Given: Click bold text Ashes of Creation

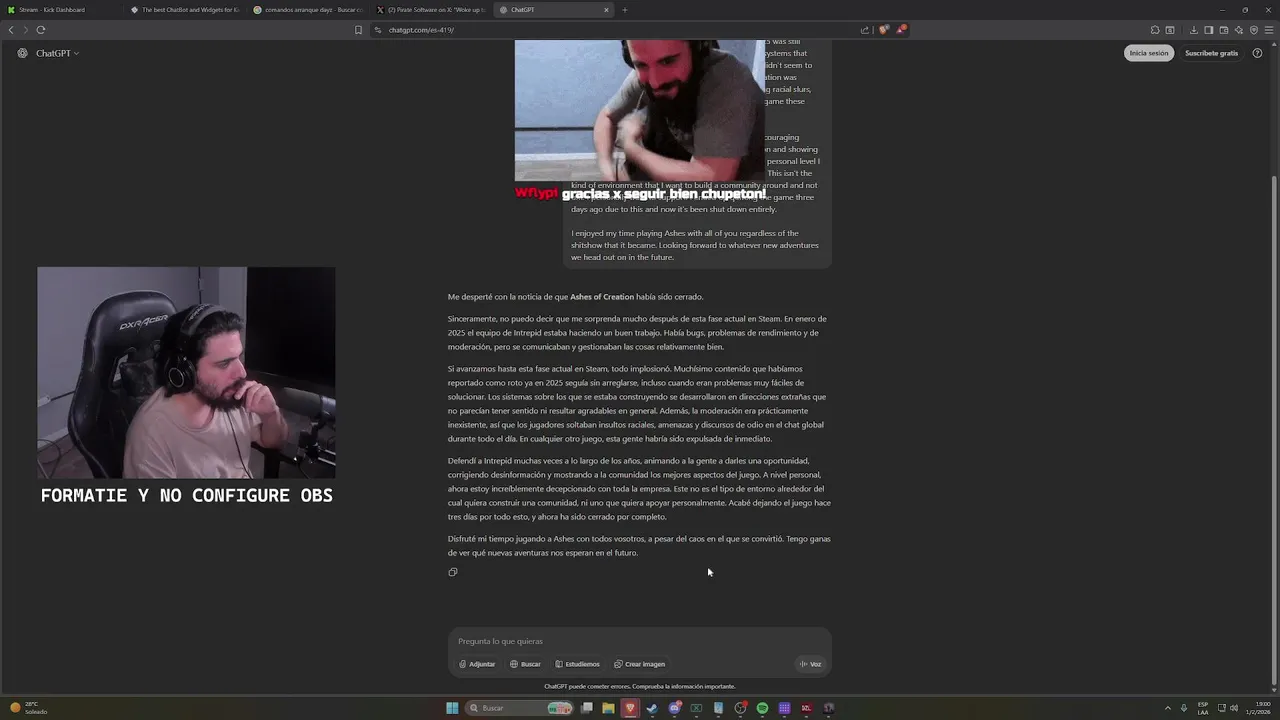Looking at the screenshot, I should click(x=602, y=297).
